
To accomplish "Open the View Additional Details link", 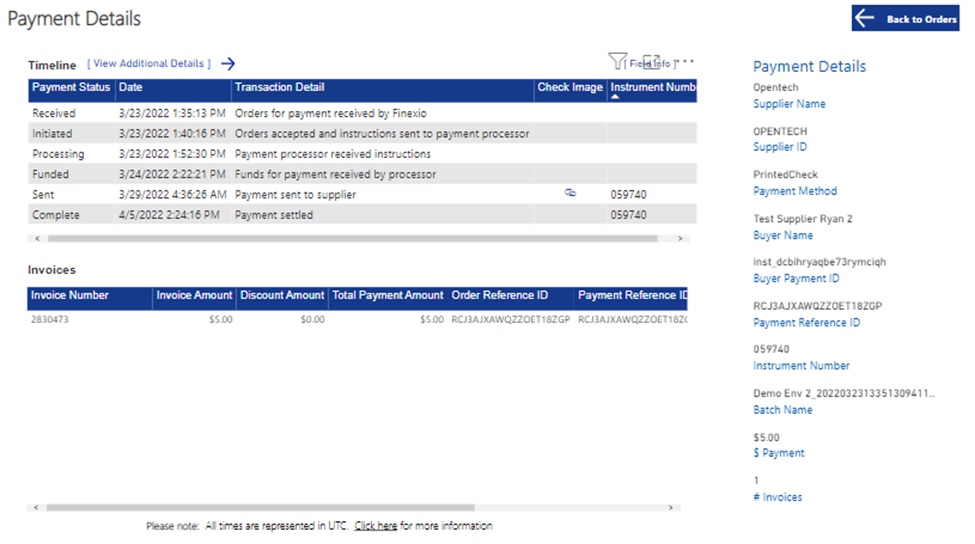I will (x=149, y=64).
